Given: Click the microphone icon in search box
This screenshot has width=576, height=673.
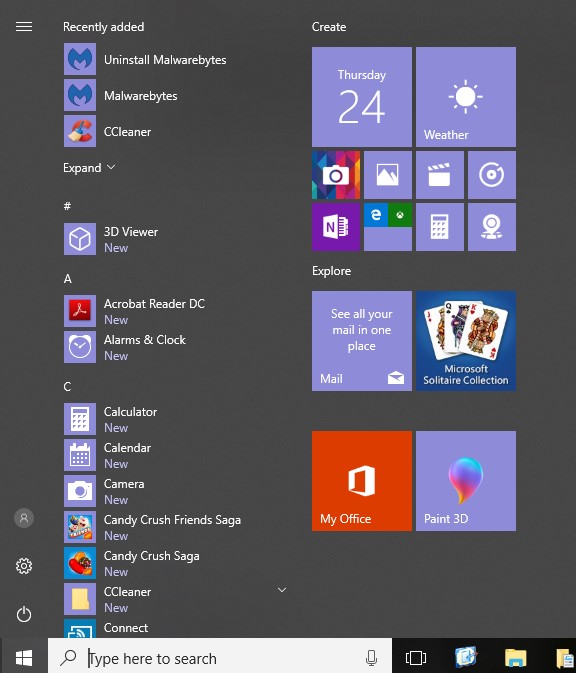Looking at the screenshot, I should pos(371,658).
